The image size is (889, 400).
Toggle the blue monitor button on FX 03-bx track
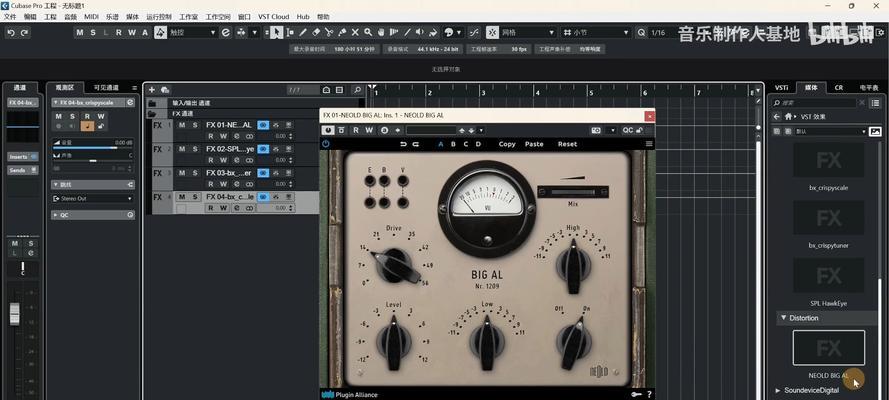coord(263,173)
